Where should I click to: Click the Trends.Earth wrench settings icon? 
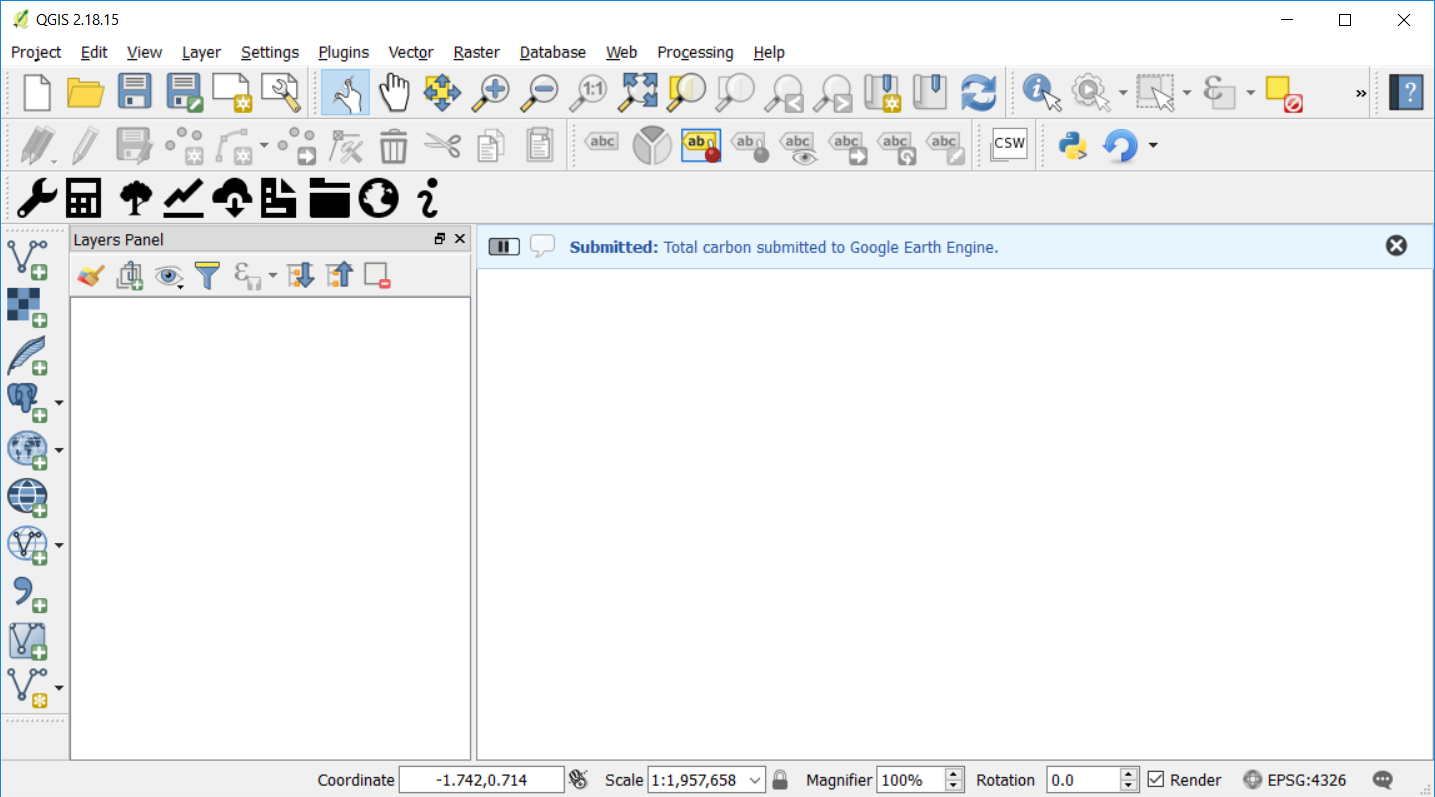36,199
